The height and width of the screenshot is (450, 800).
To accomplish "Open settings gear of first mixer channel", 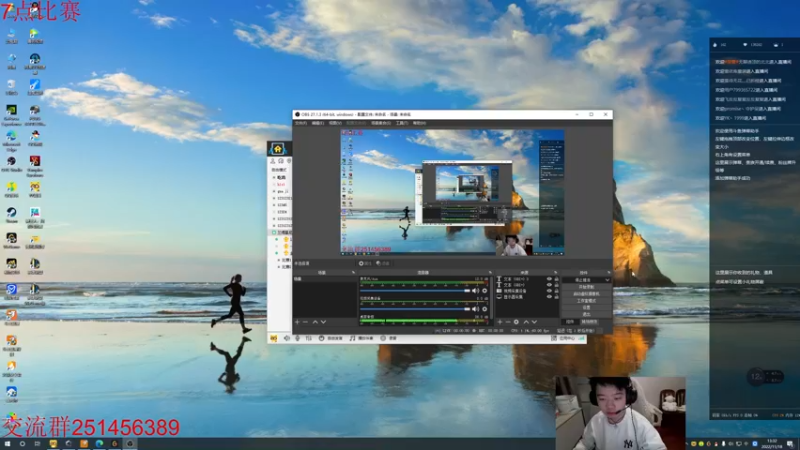I will coord(485,291).
